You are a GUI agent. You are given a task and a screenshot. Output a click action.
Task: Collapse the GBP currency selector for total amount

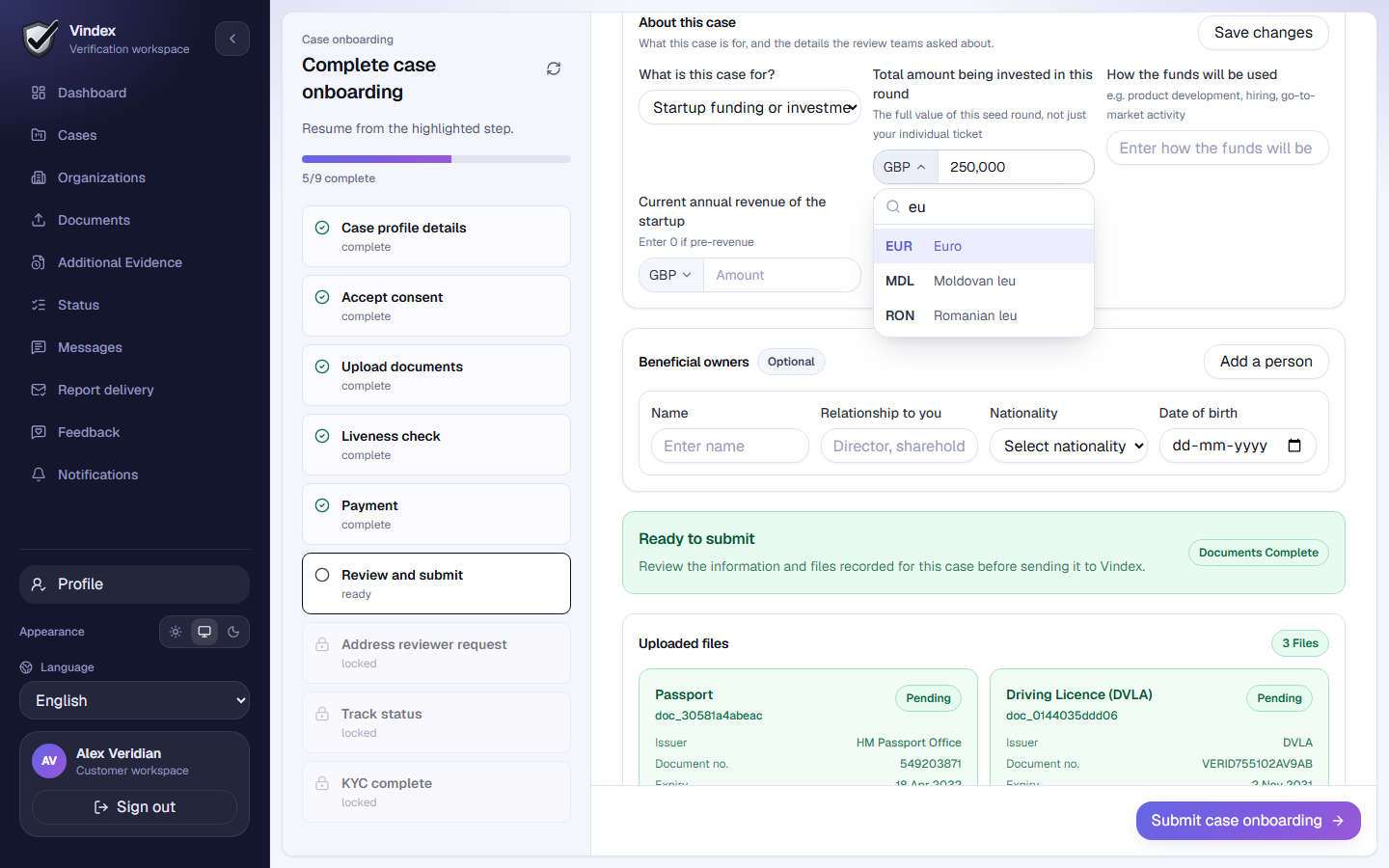(906, 167)
